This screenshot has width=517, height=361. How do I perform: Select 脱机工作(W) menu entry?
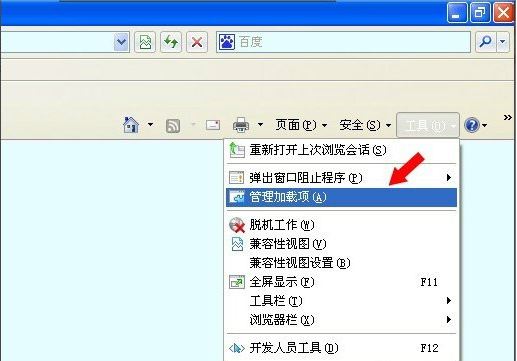[x=342, y=225]
